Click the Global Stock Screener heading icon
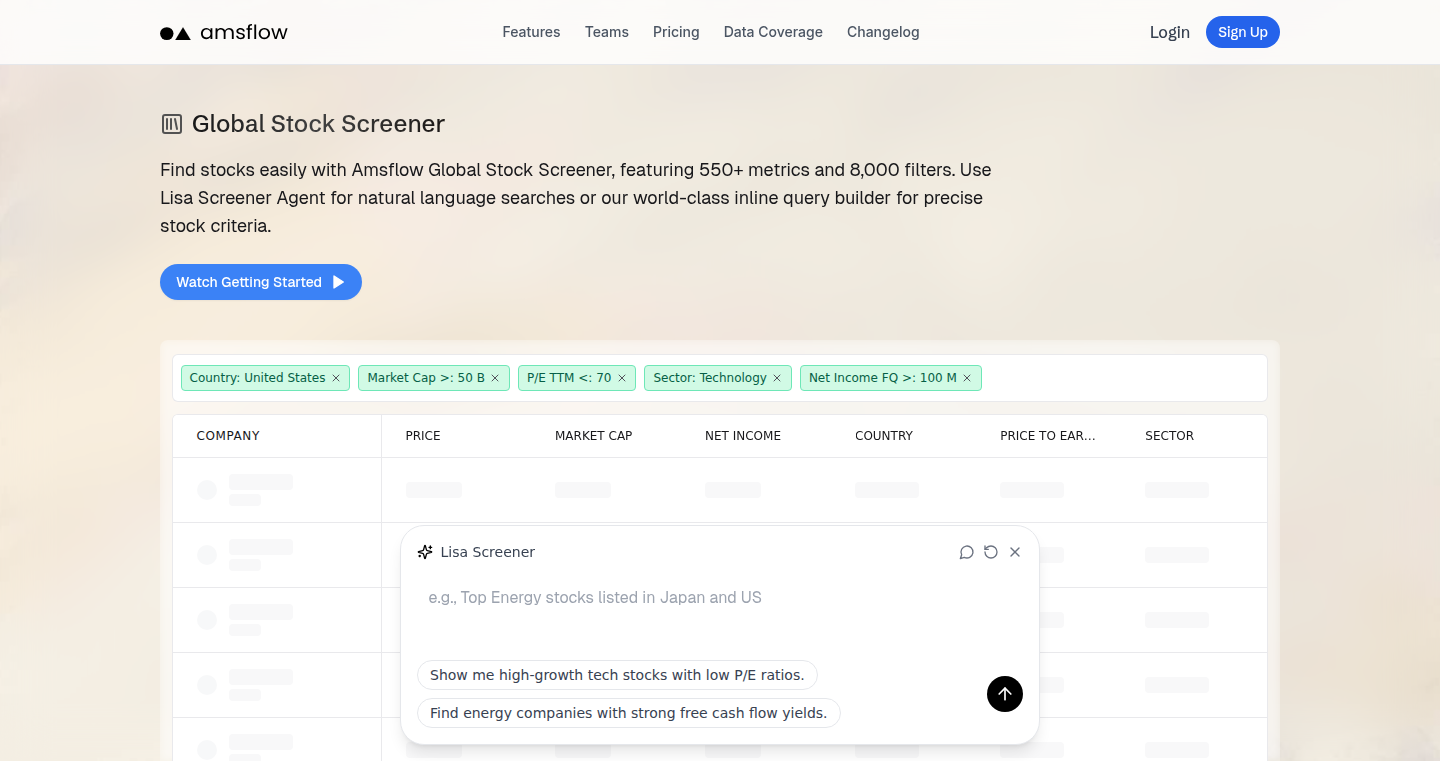Viewport: 1440px width, 761px height. (x=172, y=124)
